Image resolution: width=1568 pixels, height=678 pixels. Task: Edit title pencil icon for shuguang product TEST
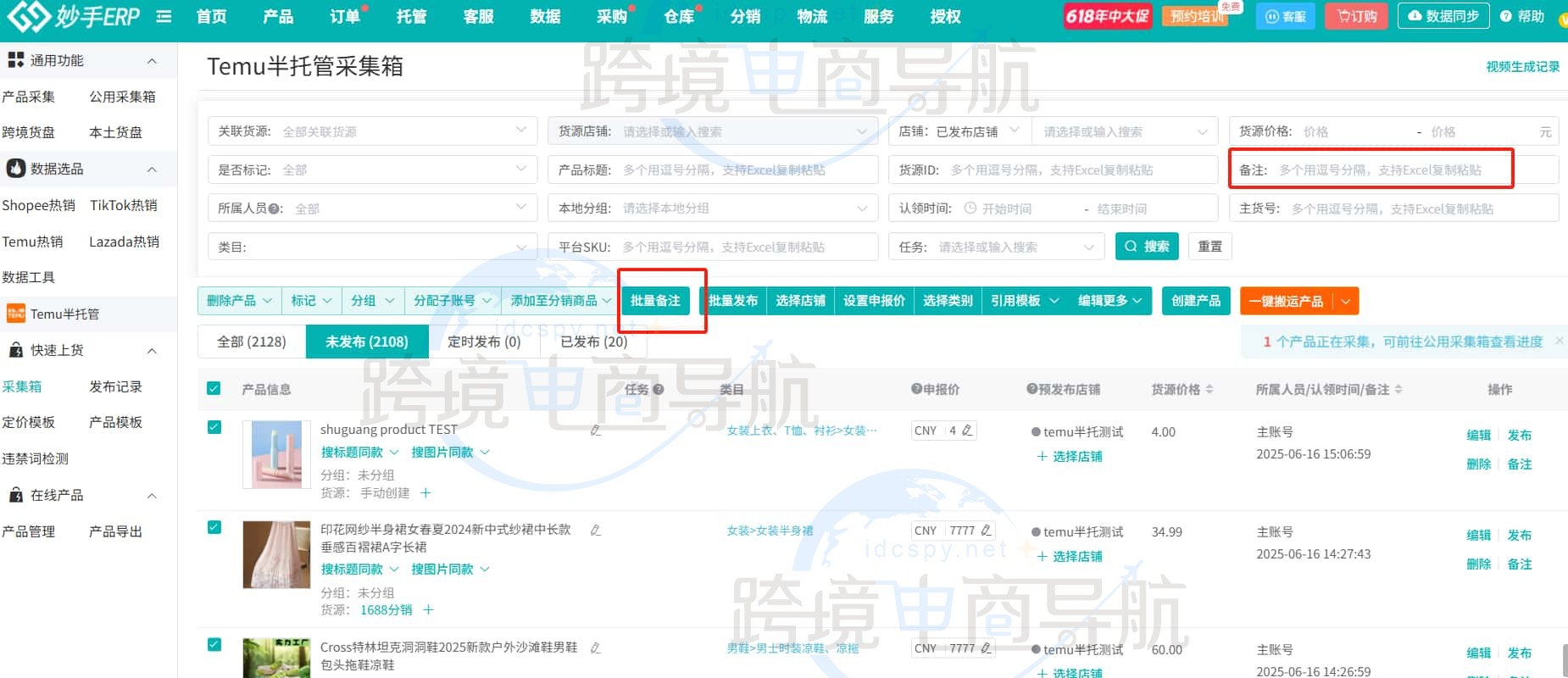tap(596, 431)
